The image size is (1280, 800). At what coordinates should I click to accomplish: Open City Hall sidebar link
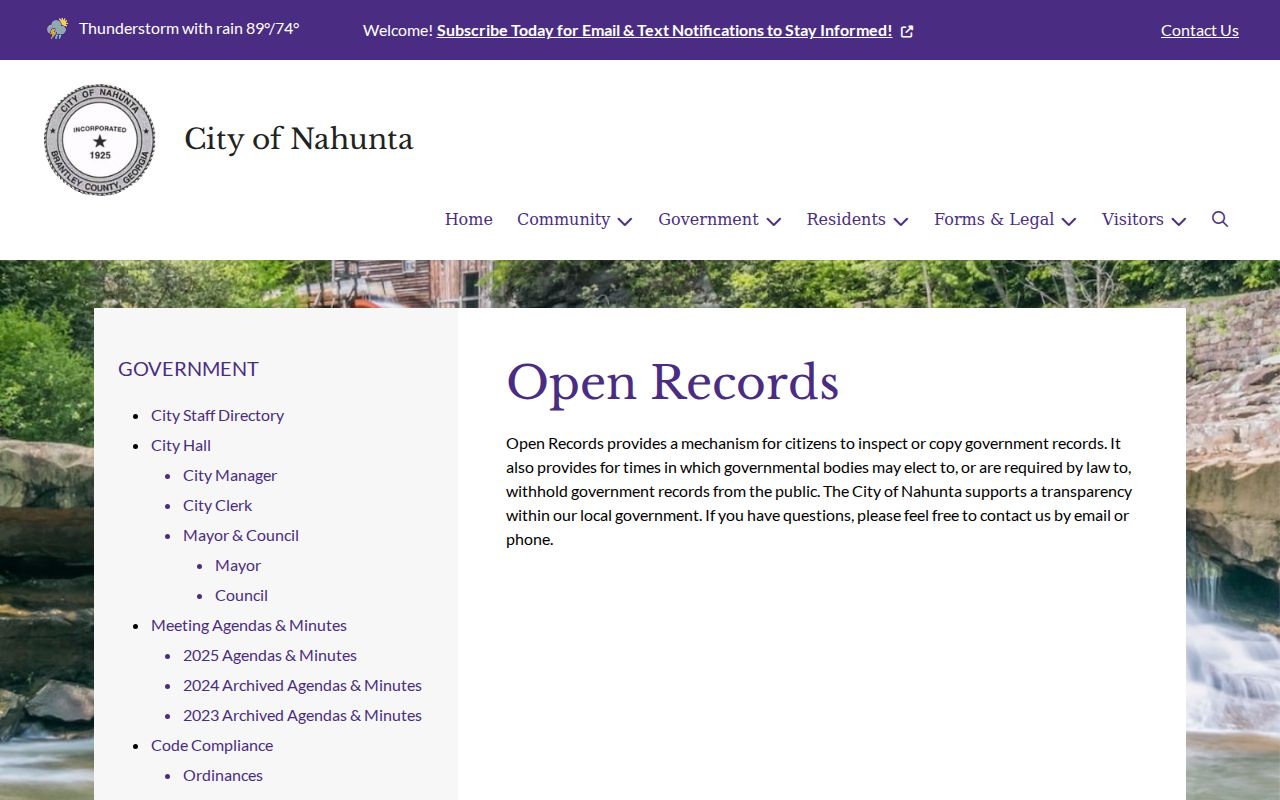coord(181,445)
